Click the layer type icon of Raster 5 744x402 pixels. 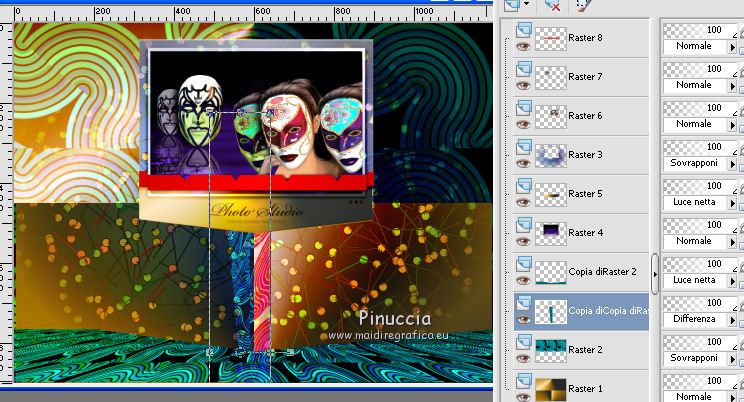click(523, 185)
